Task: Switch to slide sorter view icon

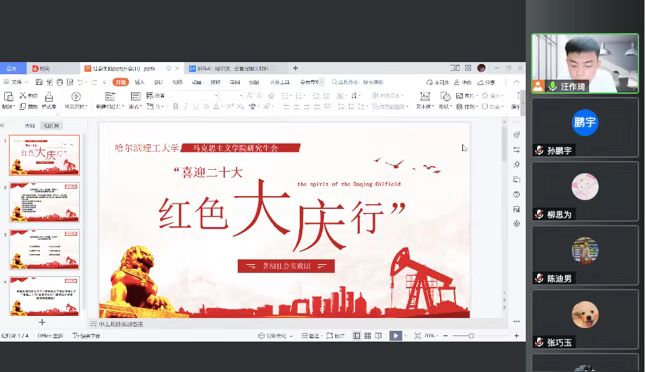Action: (367, 336)
